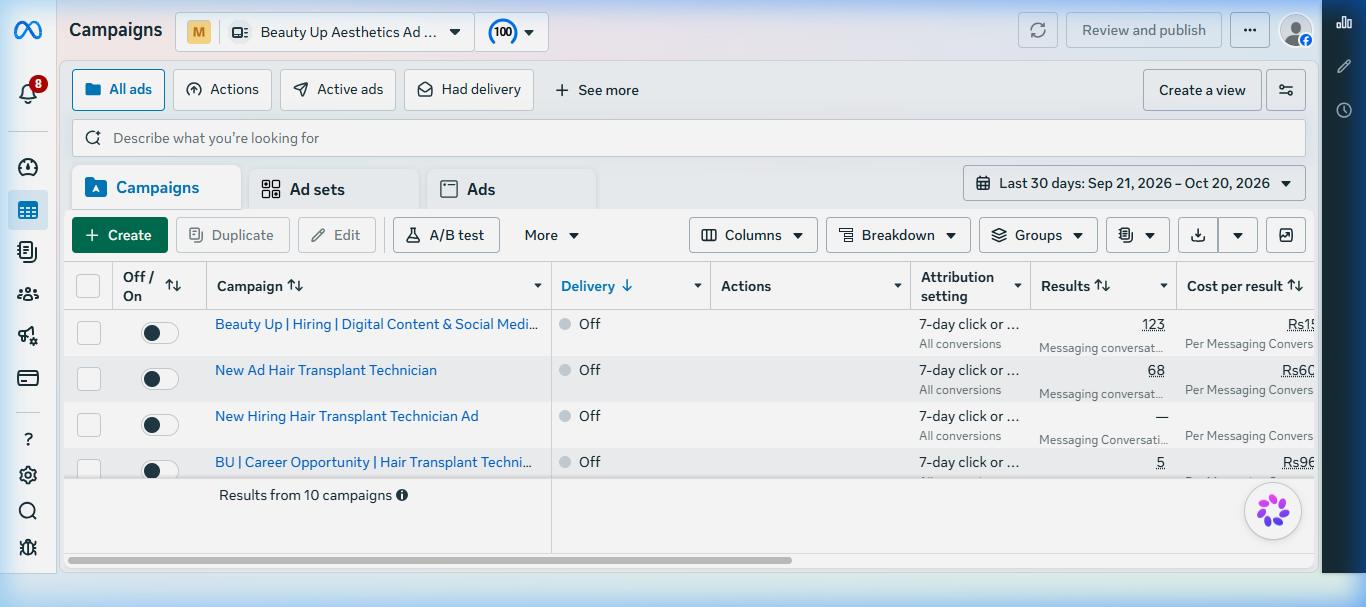Click the horizontal table scrollbar
Screen dimensions: 1366x607
[430, 561]
